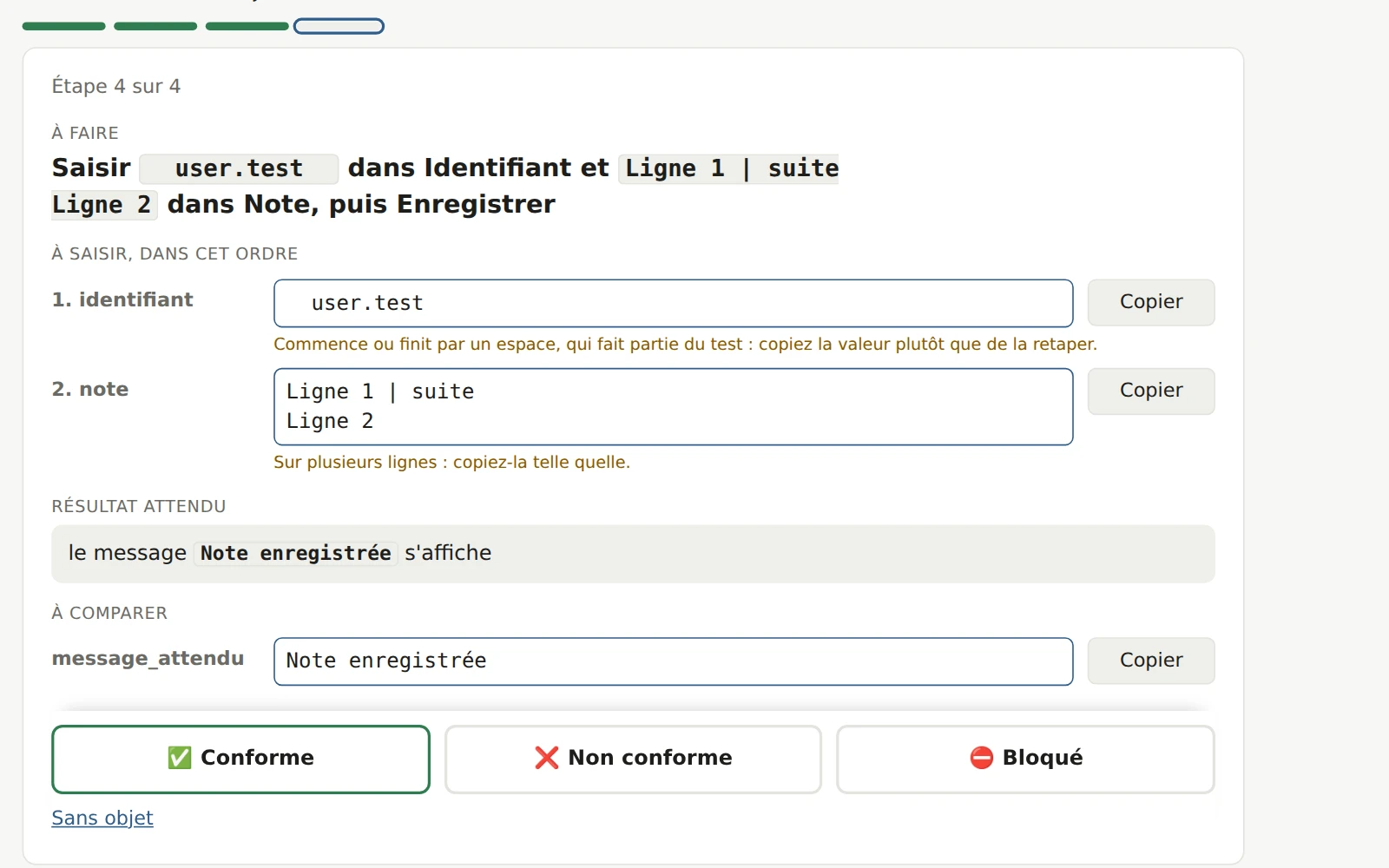Image resolution: width=1389 pixels, height=868 pixels.
Task: Click the label 2. note
Action: [x=90, y=389]
